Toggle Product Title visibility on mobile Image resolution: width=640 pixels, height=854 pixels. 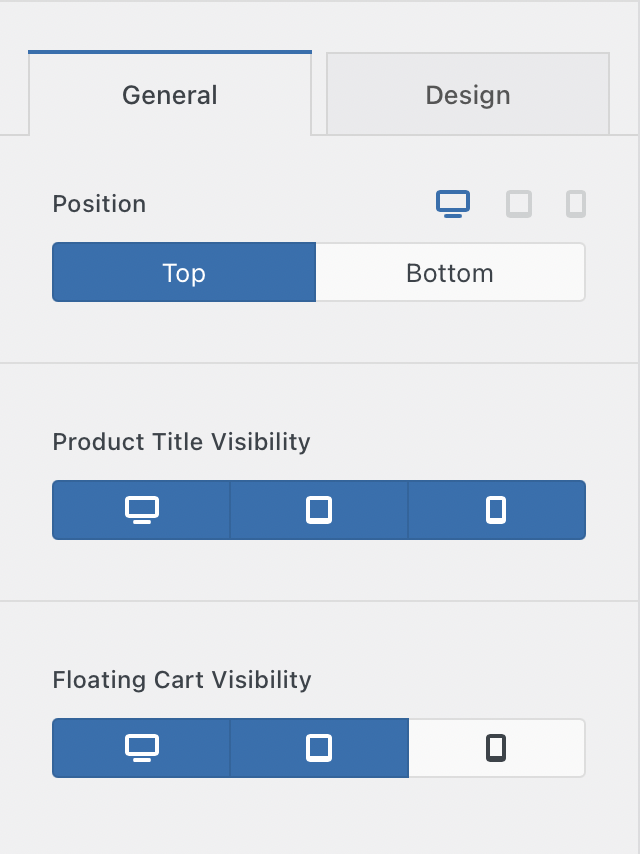point(496,510)
